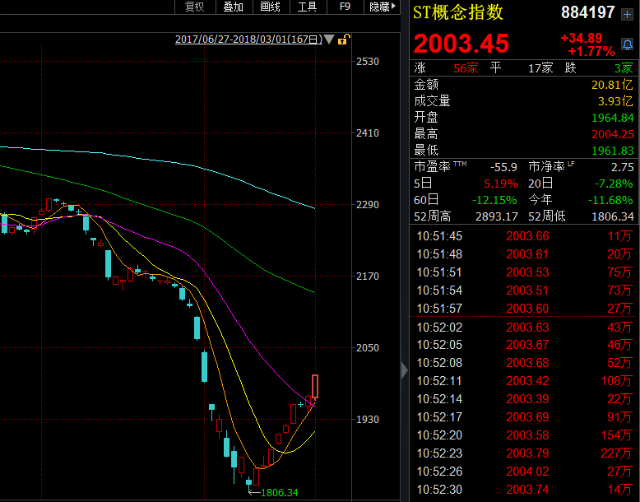Expand the date range dropdown triangle
This screenshot has width=640, height=502.
pos(329,40)
